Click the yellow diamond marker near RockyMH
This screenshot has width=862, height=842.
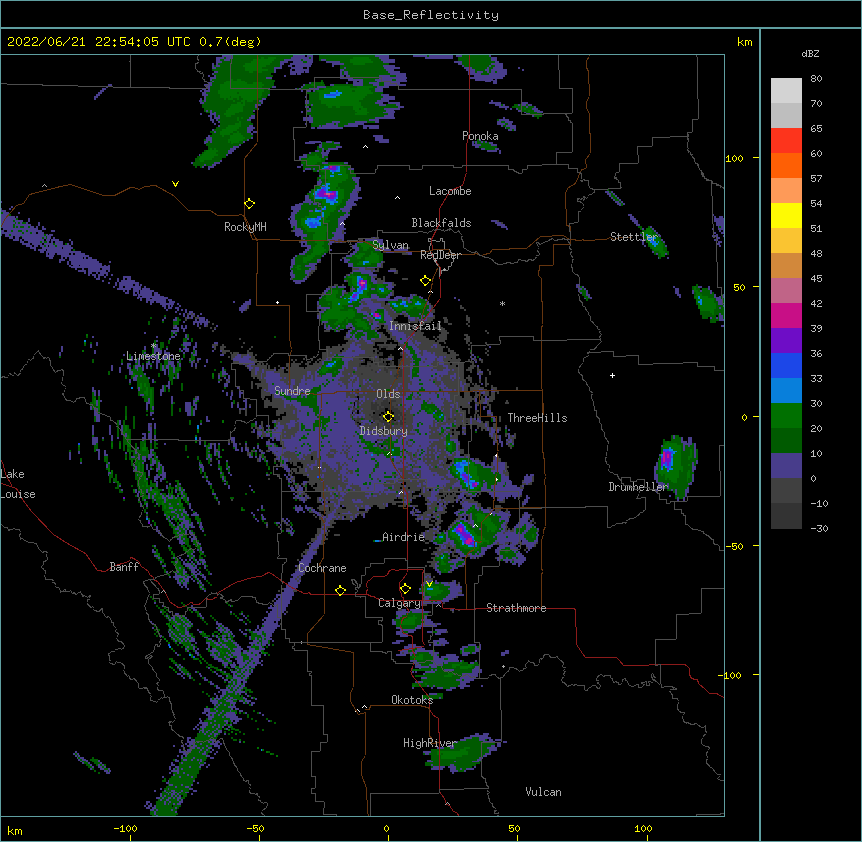250,204
